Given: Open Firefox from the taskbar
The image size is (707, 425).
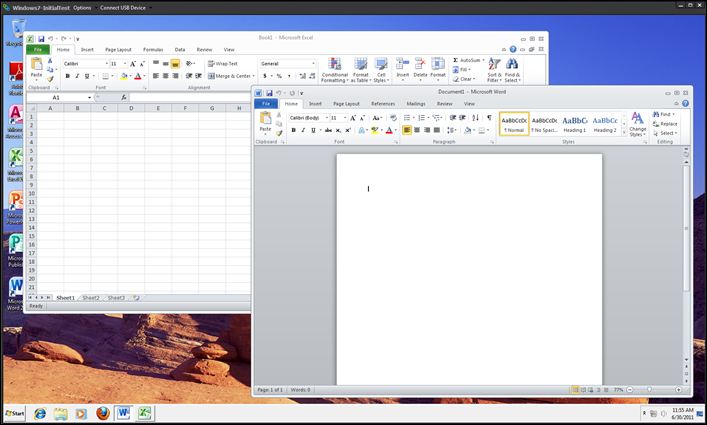Looking at the screenshot, I should [102, 413].
